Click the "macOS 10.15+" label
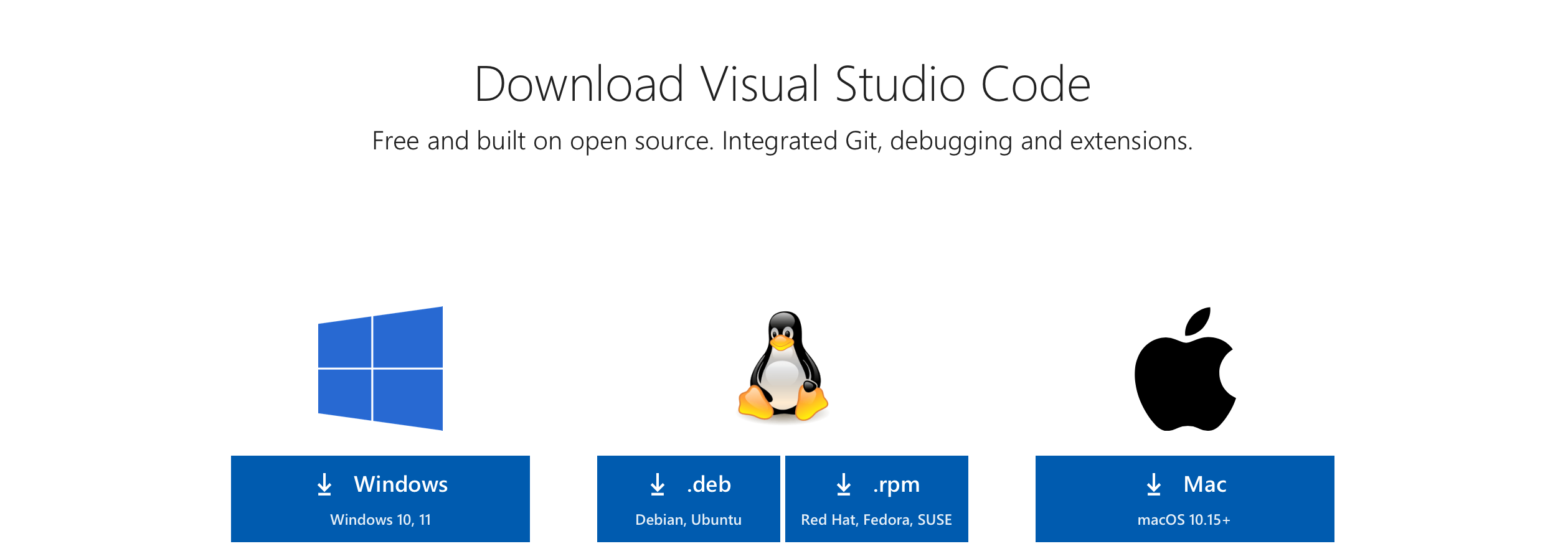This screenshot has width=1568, height=559. click(1184, 520)
